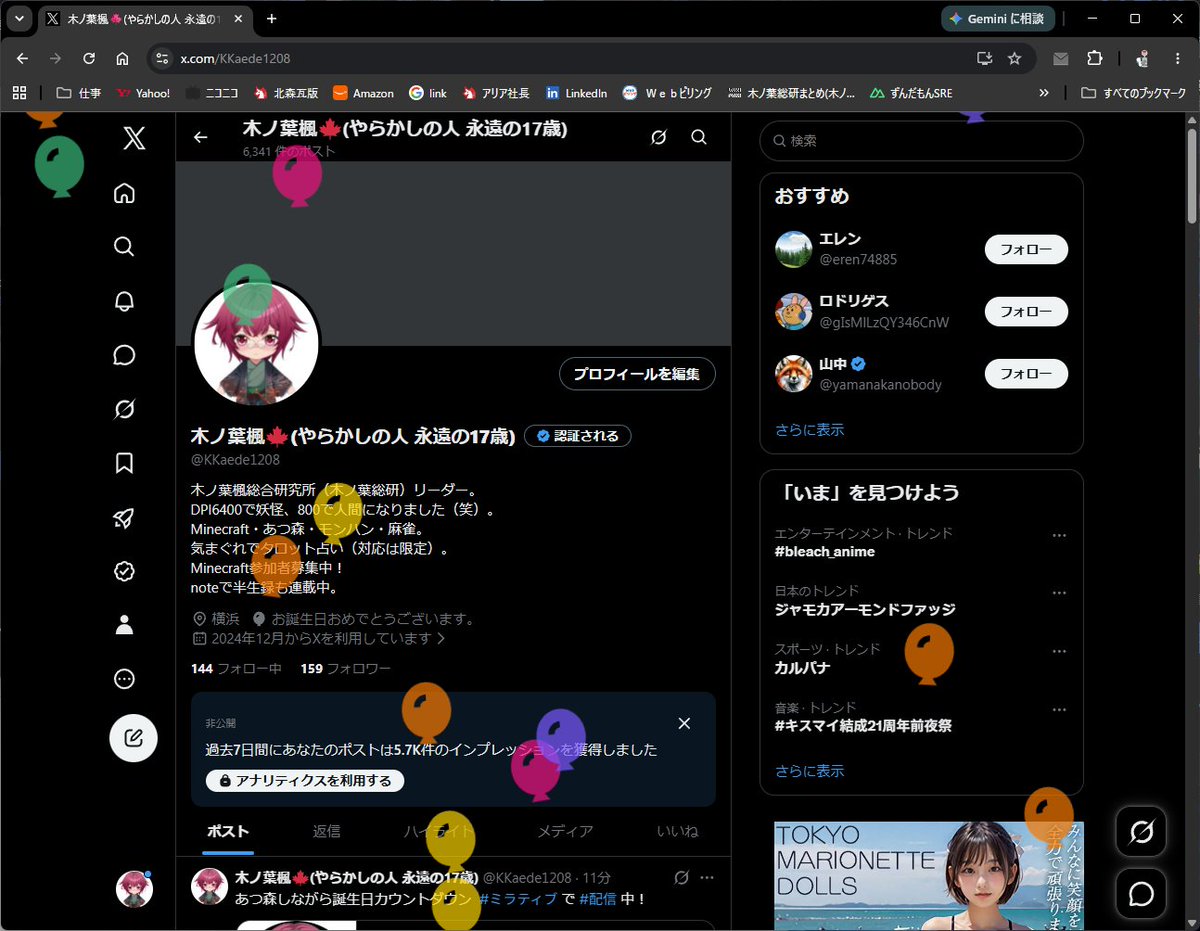Open the profile avatar picture
The height and width of the screenshot is (931, 1200).
[256, 345]
